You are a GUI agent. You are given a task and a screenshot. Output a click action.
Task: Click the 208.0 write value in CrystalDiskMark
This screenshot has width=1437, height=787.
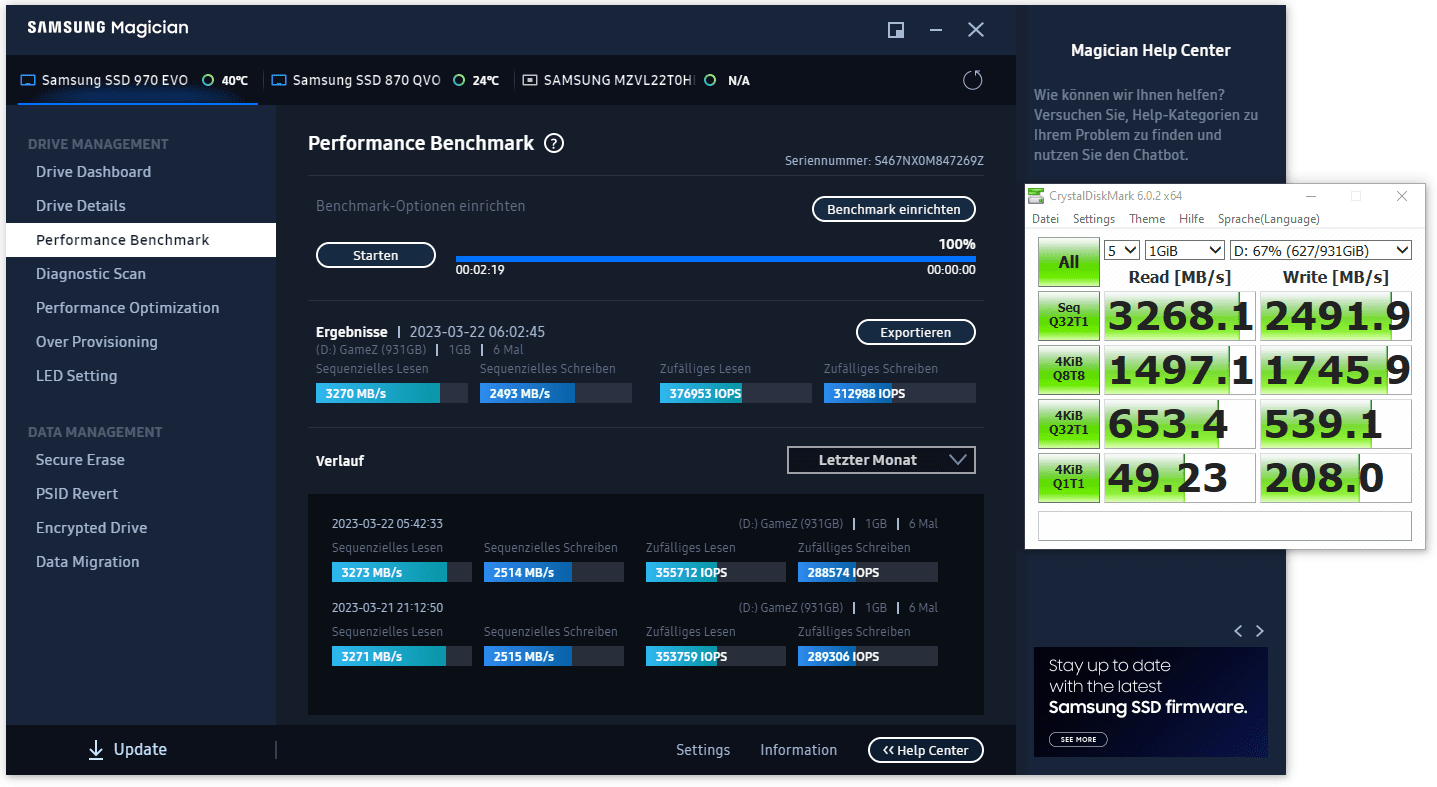pyautogui.click(x=1336, y=478)
